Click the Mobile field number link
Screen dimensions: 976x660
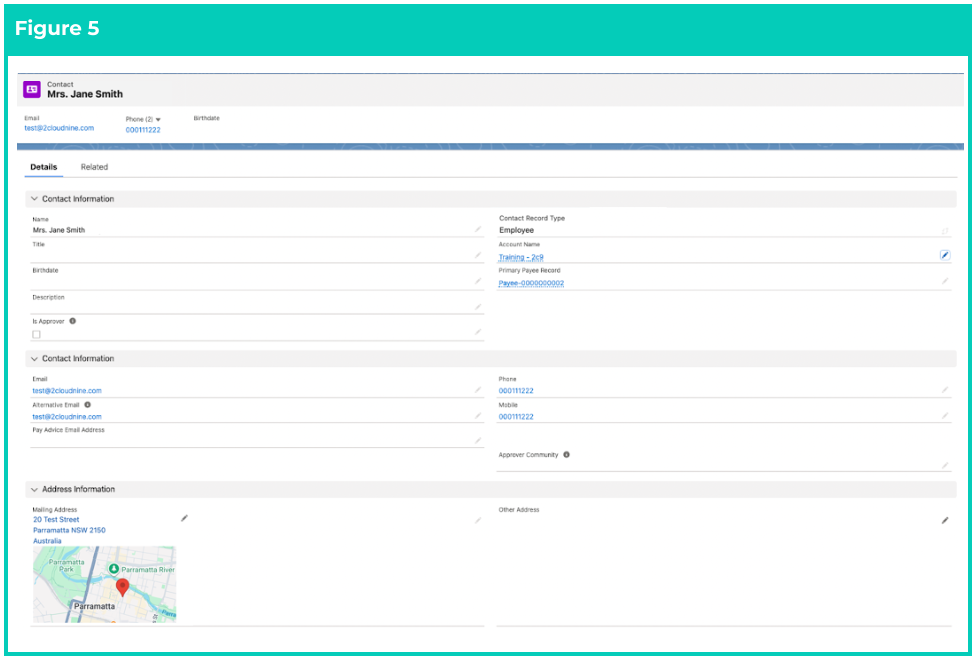(x=516, y=417)
